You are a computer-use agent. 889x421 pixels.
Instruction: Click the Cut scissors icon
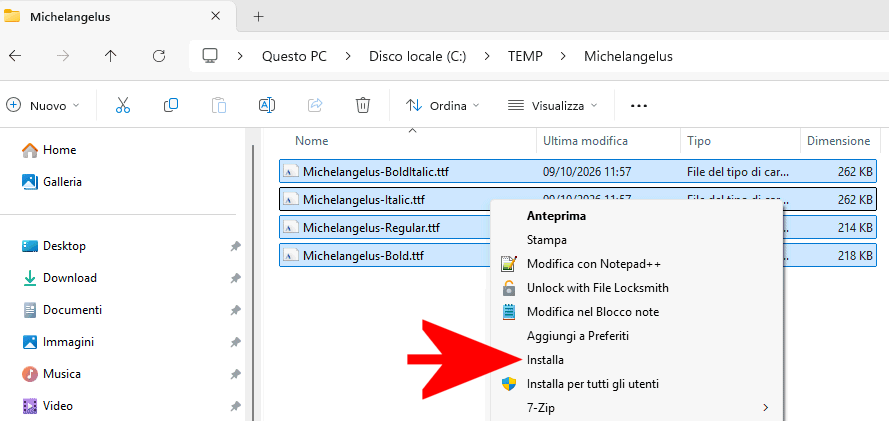(122, 105)
